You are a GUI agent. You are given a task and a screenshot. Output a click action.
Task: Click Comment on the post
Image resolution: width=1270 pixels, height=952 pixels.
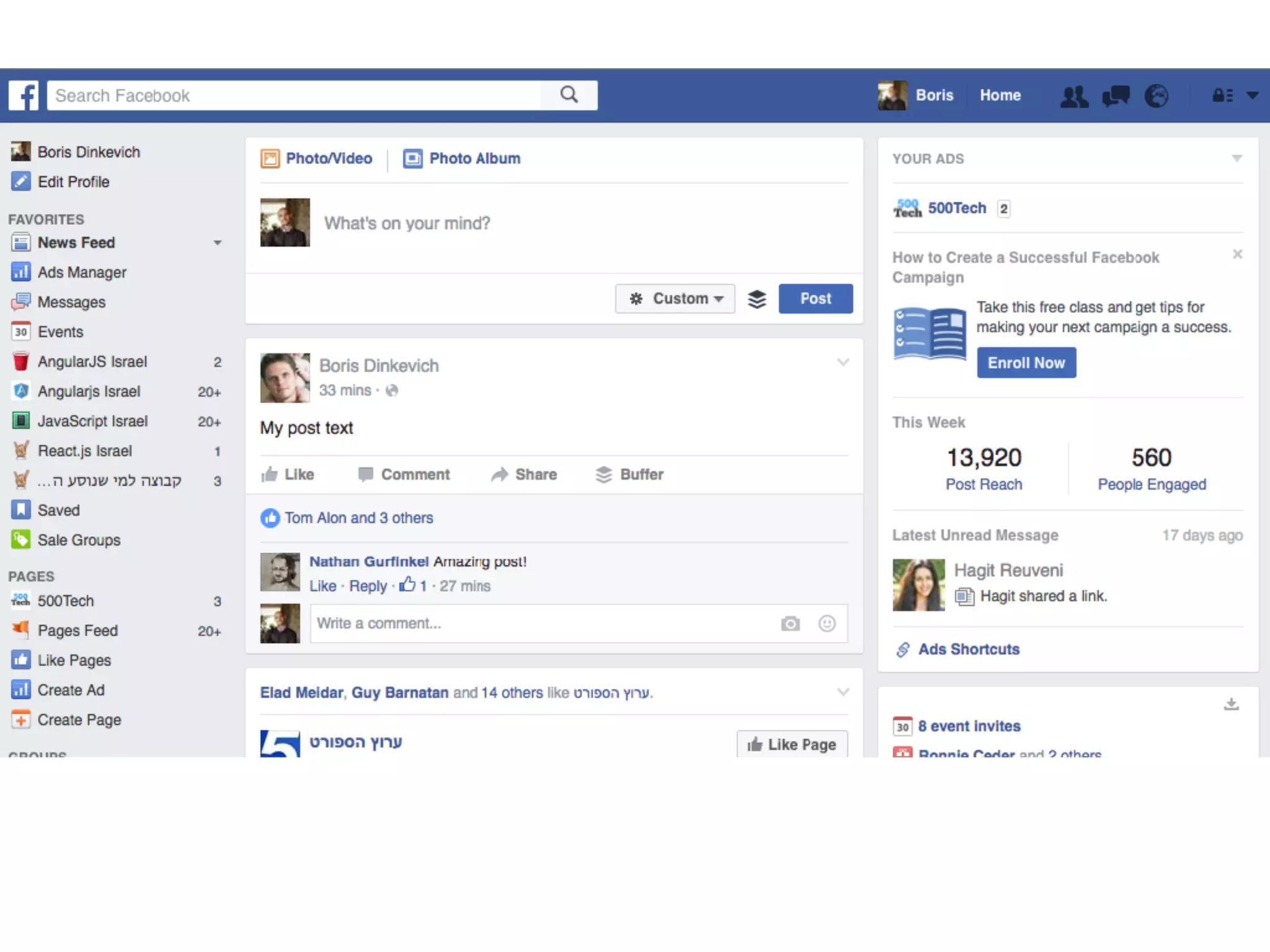(x=404, y=475)
